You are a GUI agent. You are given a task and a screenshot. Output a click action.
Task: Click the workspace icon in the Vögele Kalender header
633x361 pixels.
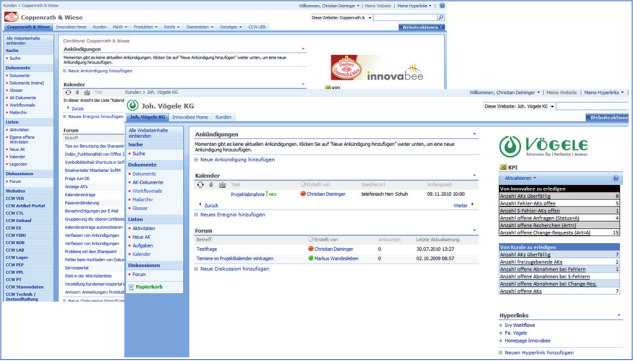pyautogui.click(x=222, y=185)
